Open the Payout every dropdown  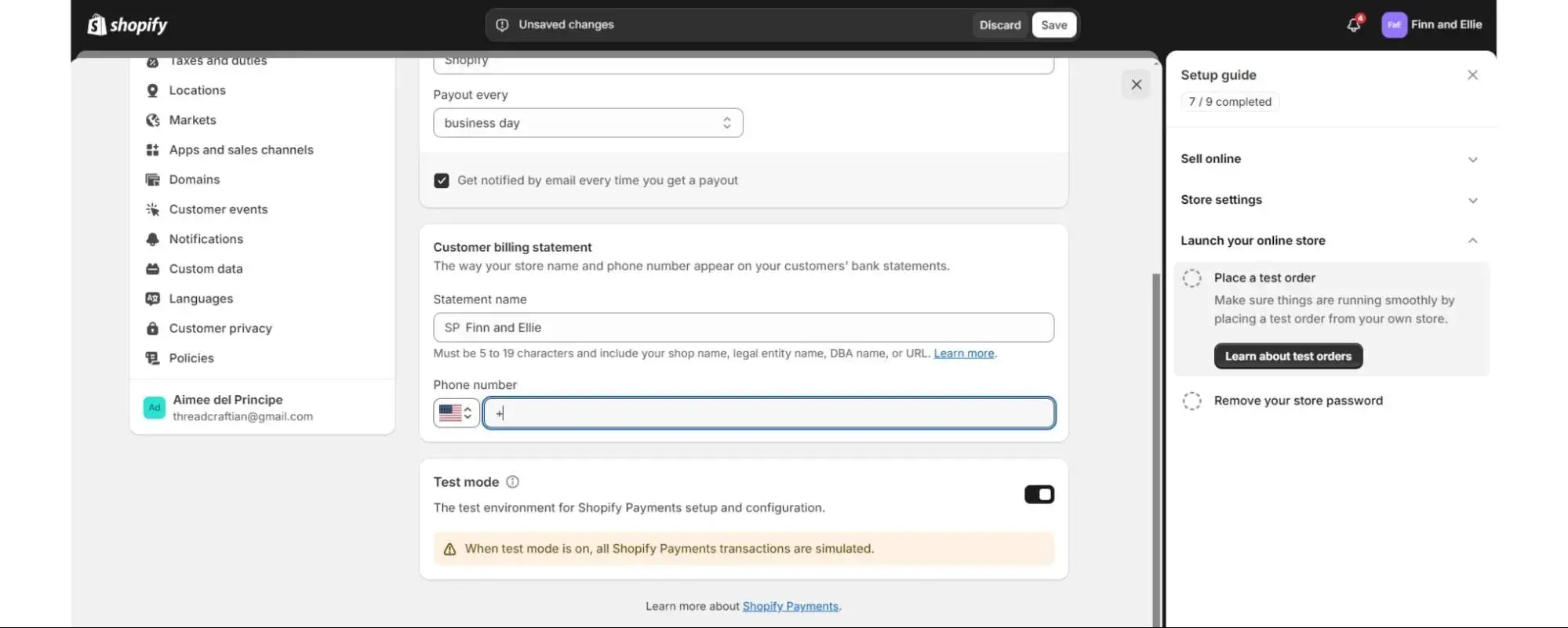pyautogui.click(x=588, y=123)
